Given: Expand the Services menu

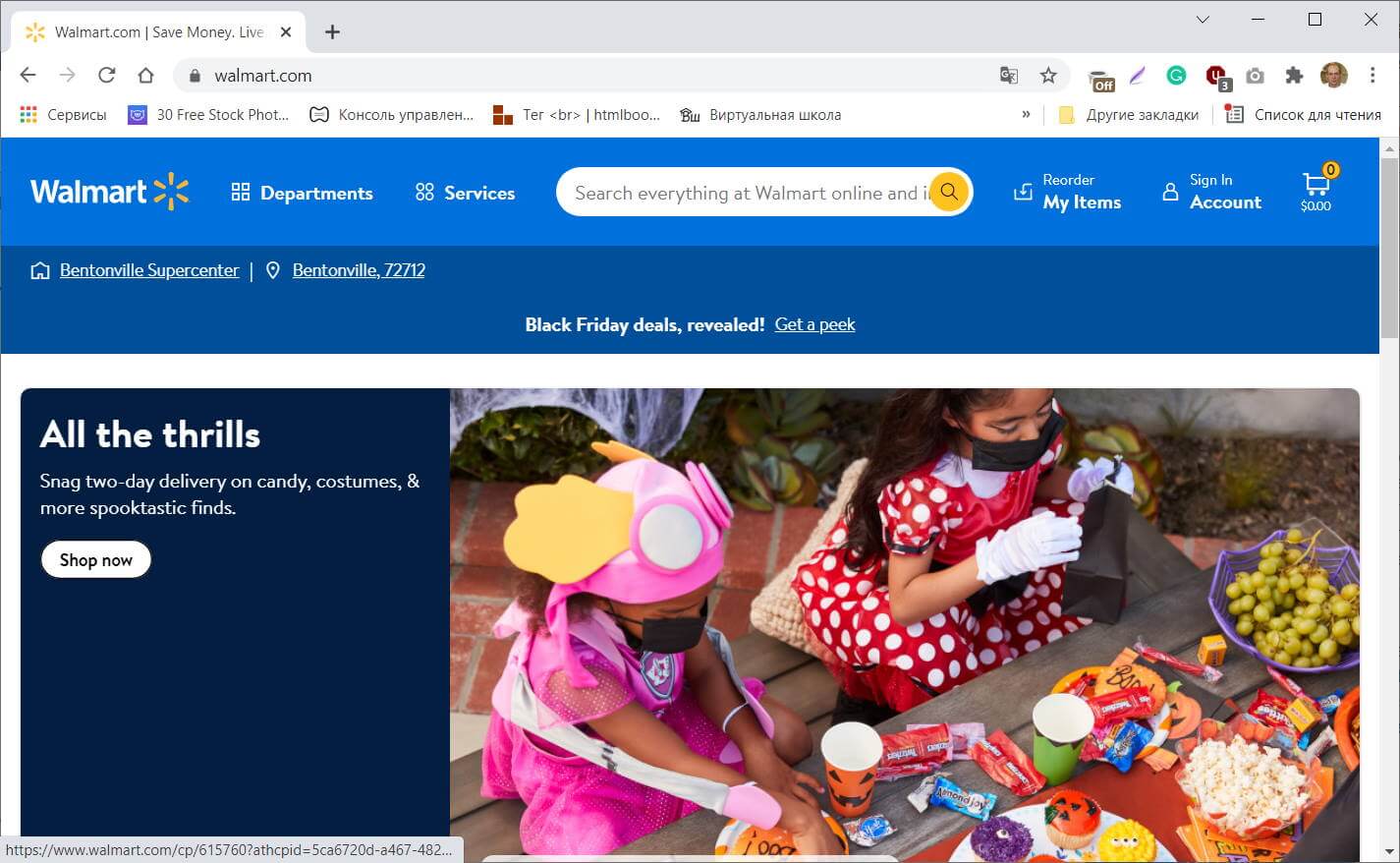Looking at the screenshot, I should [x=465, y=193].
